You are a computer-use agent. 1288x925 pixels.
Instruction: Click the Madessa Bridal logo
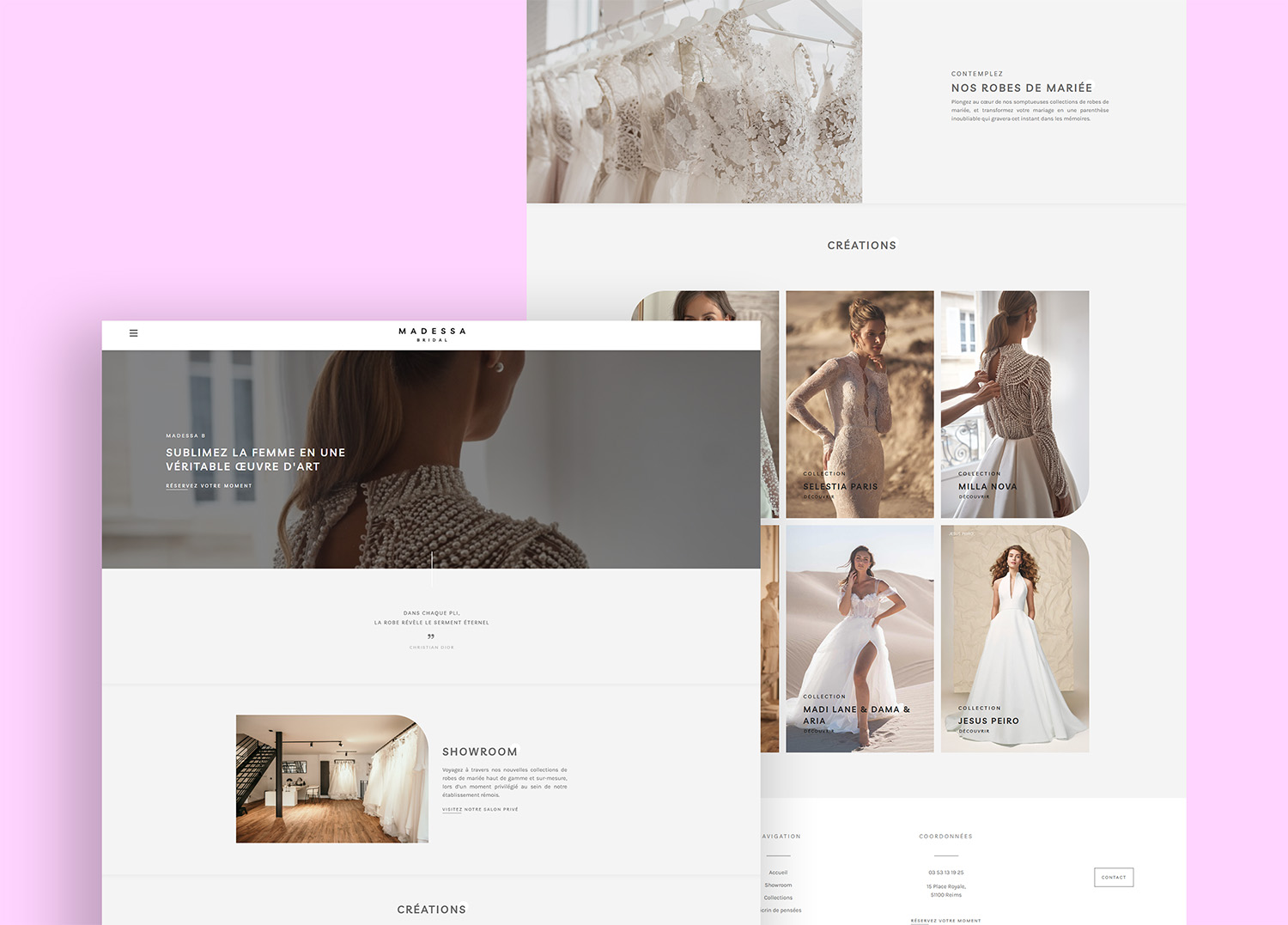click(432, 334)
